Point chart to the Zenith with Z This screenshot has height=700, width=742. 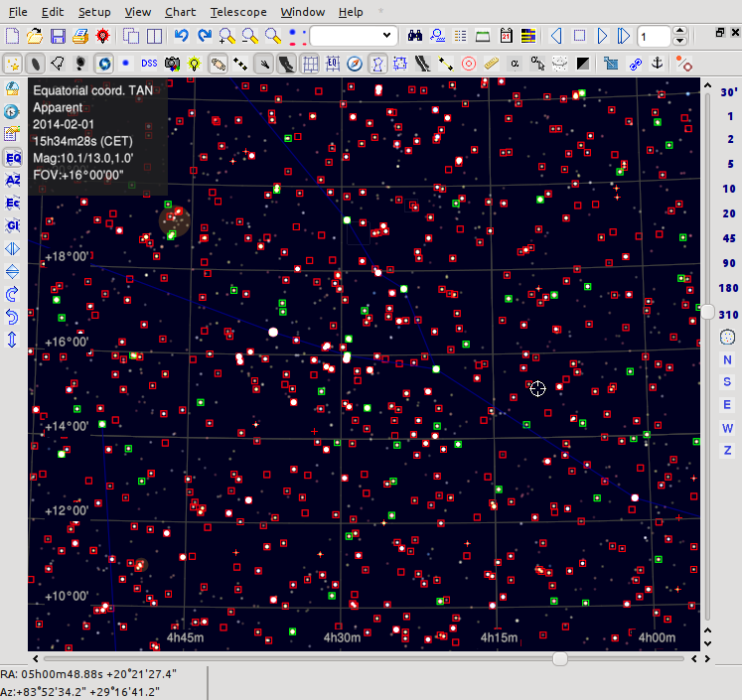pyautogui.click(x=727, y=450)
